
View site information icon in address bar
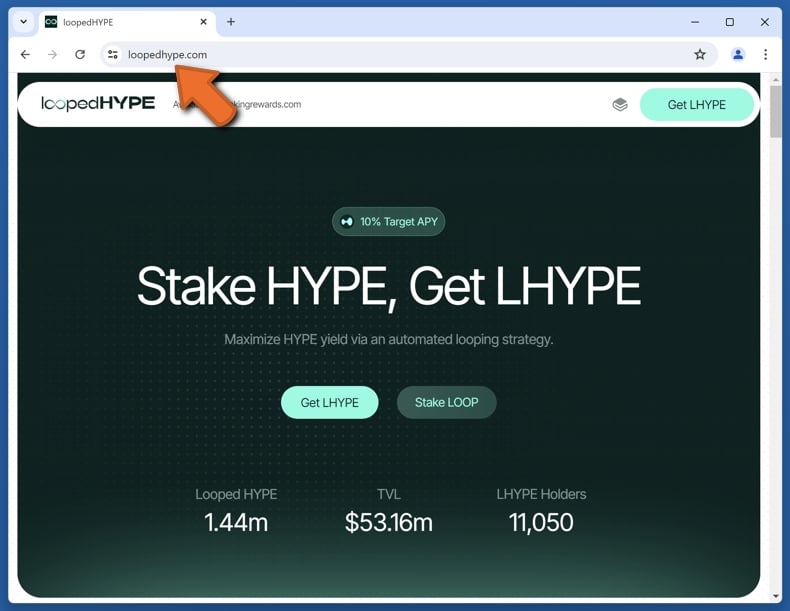click(113, 54)
